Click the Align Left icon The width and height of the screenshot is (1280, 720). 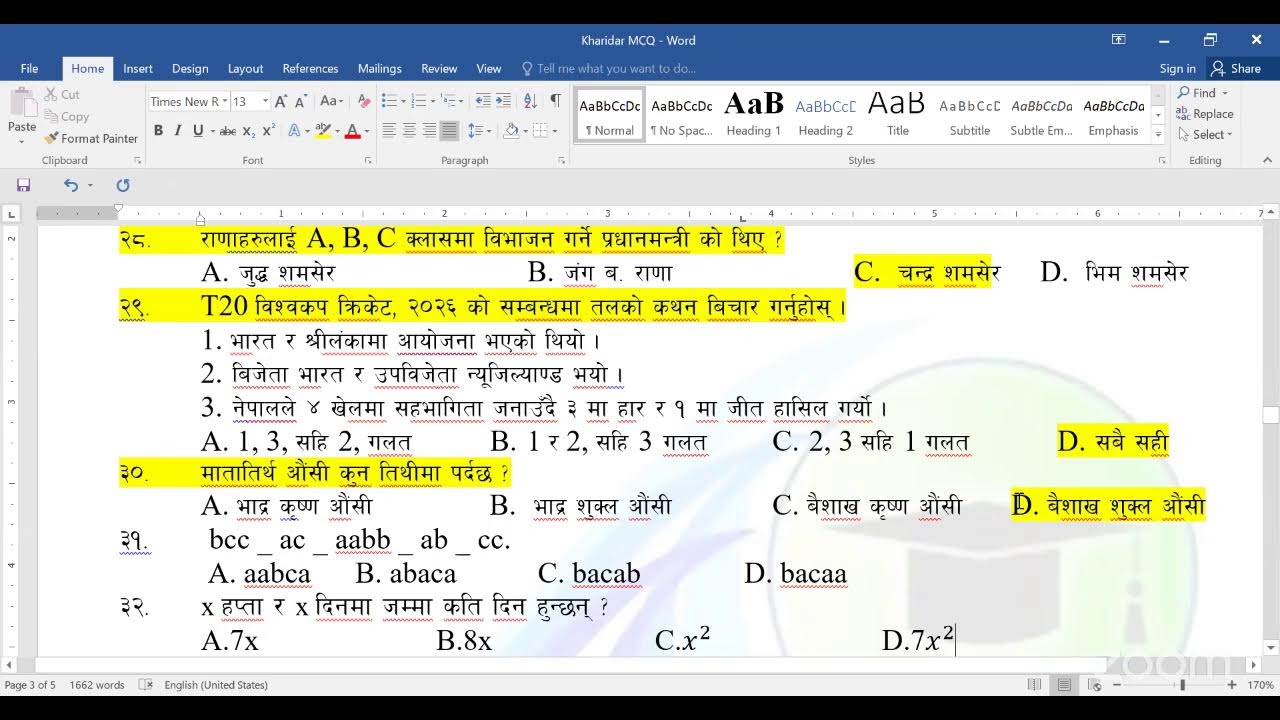[x=389, y=131]
